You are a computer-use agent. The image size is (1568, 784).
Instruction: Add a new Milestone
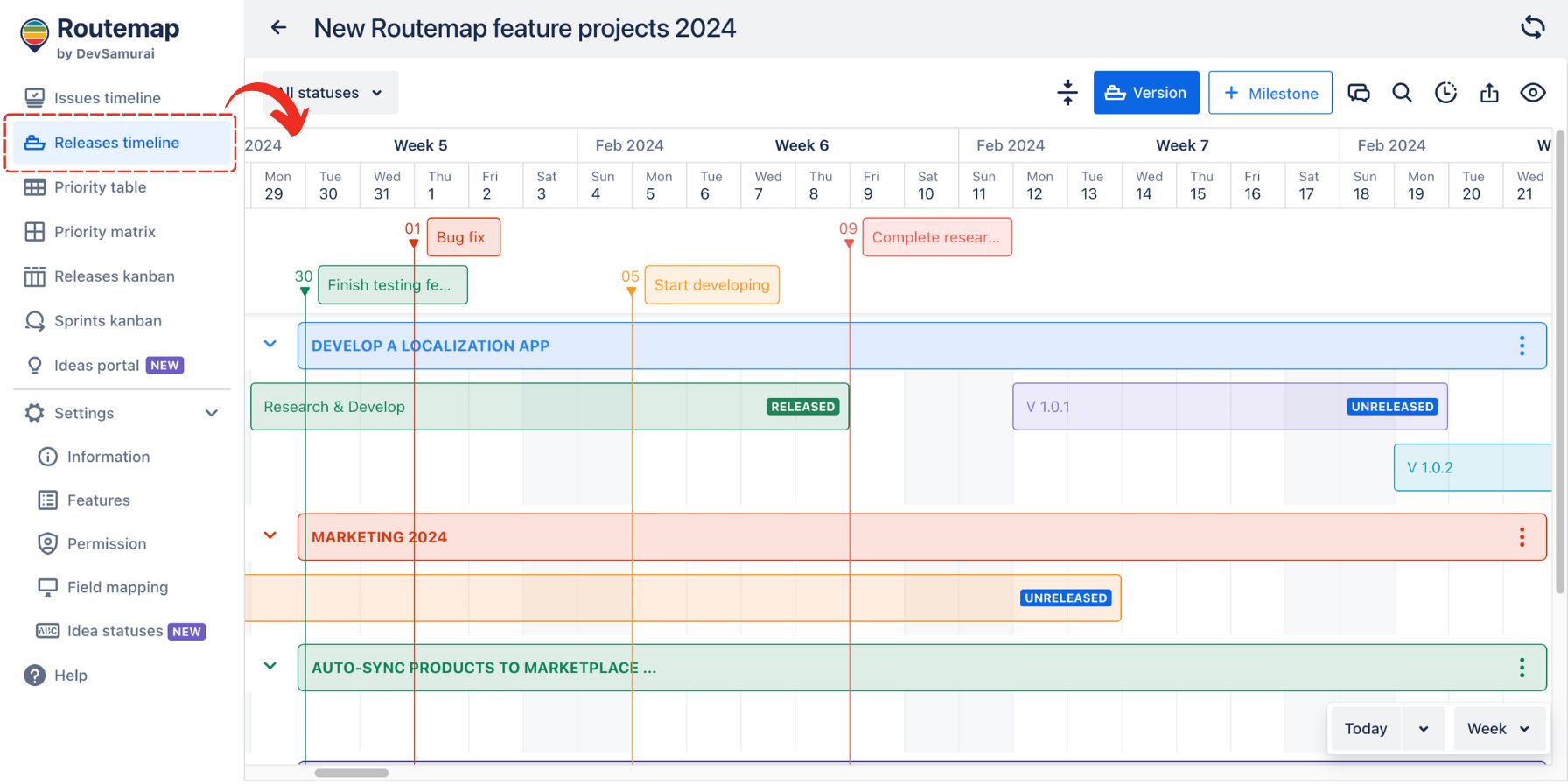coord(1270,93)
